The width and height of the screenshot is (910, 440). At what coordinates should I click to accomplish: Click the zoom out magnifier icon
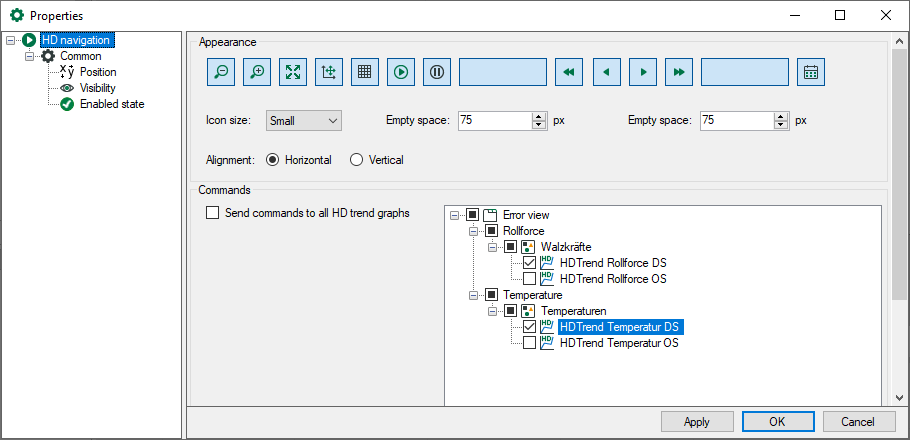point(220,72)
